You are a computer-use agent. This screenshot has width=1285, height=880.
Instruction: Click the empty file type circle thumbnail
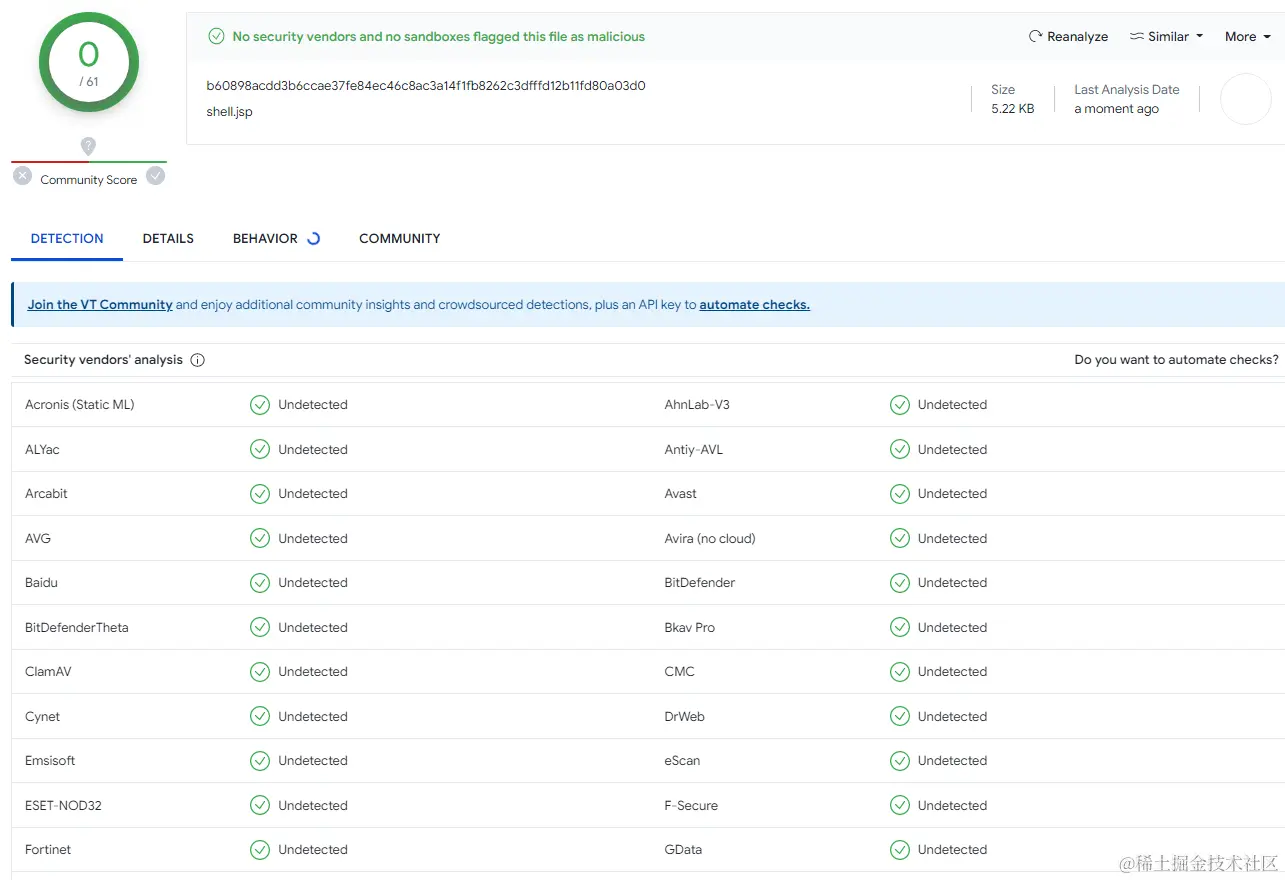click(1246, 99)
